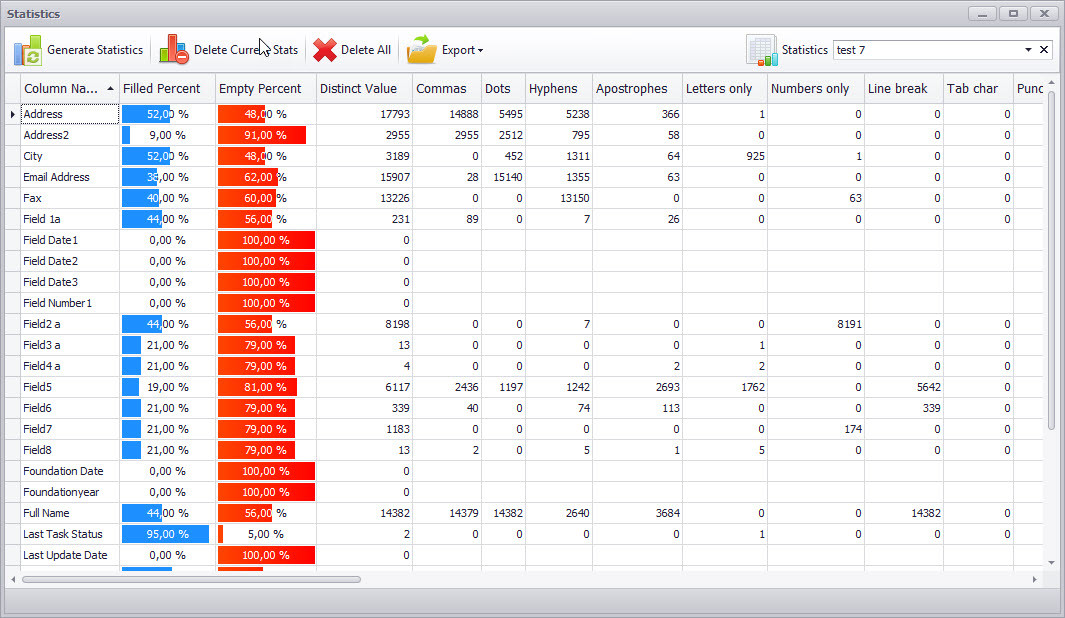Image resolution: width=1065 pixels, height=618 pixels.
Task: Sort by the Commas column header
Action: 447,88
